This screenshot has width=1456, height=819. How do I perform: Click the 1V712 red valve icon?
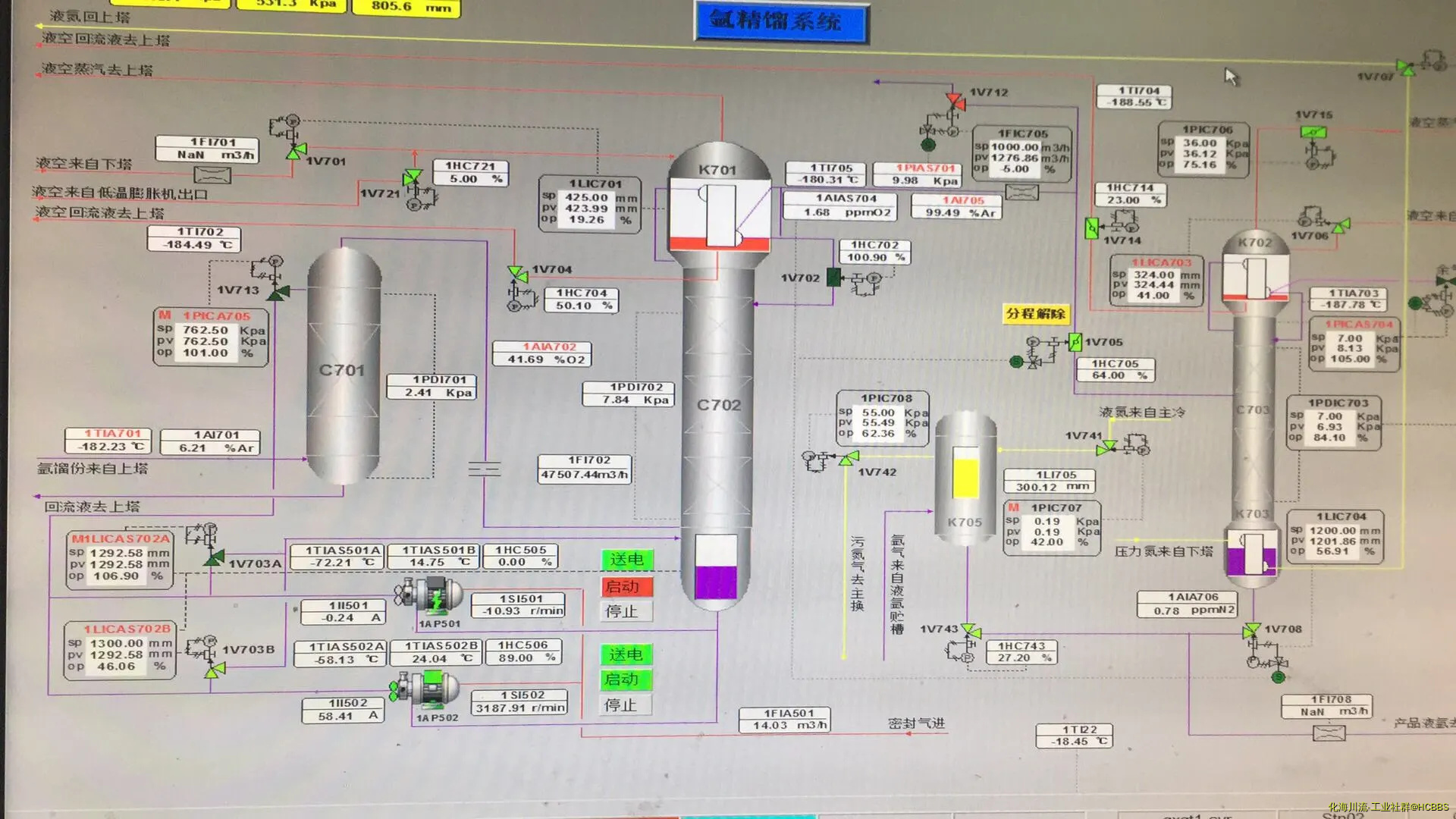coord(955,100)
